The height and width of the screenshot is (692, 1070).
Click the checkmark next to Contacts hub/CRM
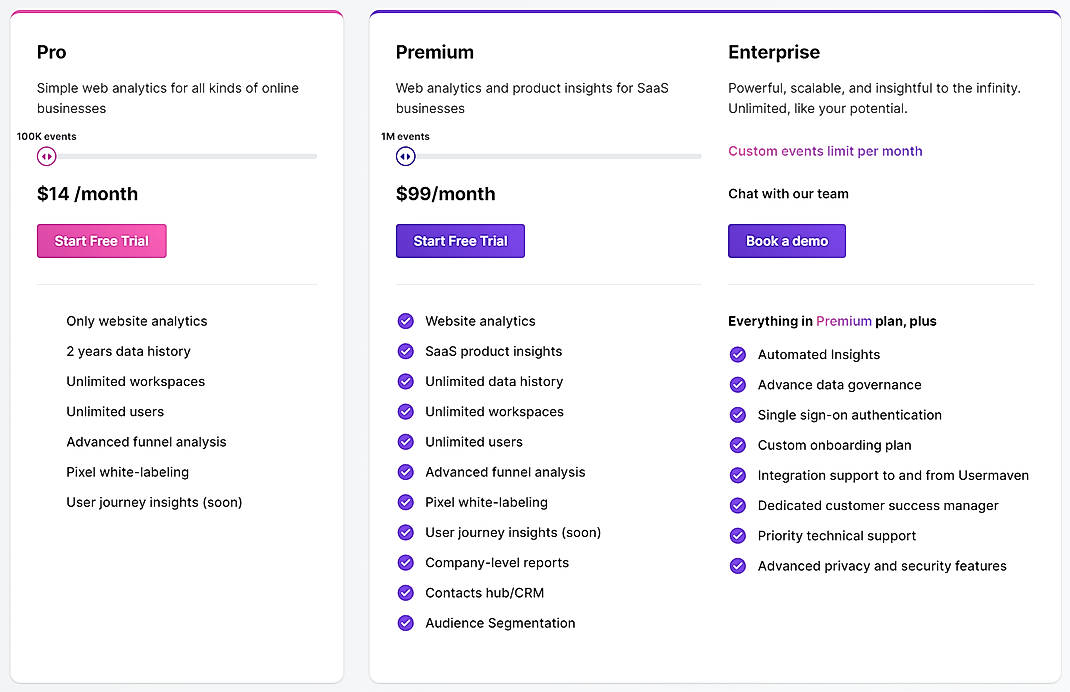click(x=406, y=592)
